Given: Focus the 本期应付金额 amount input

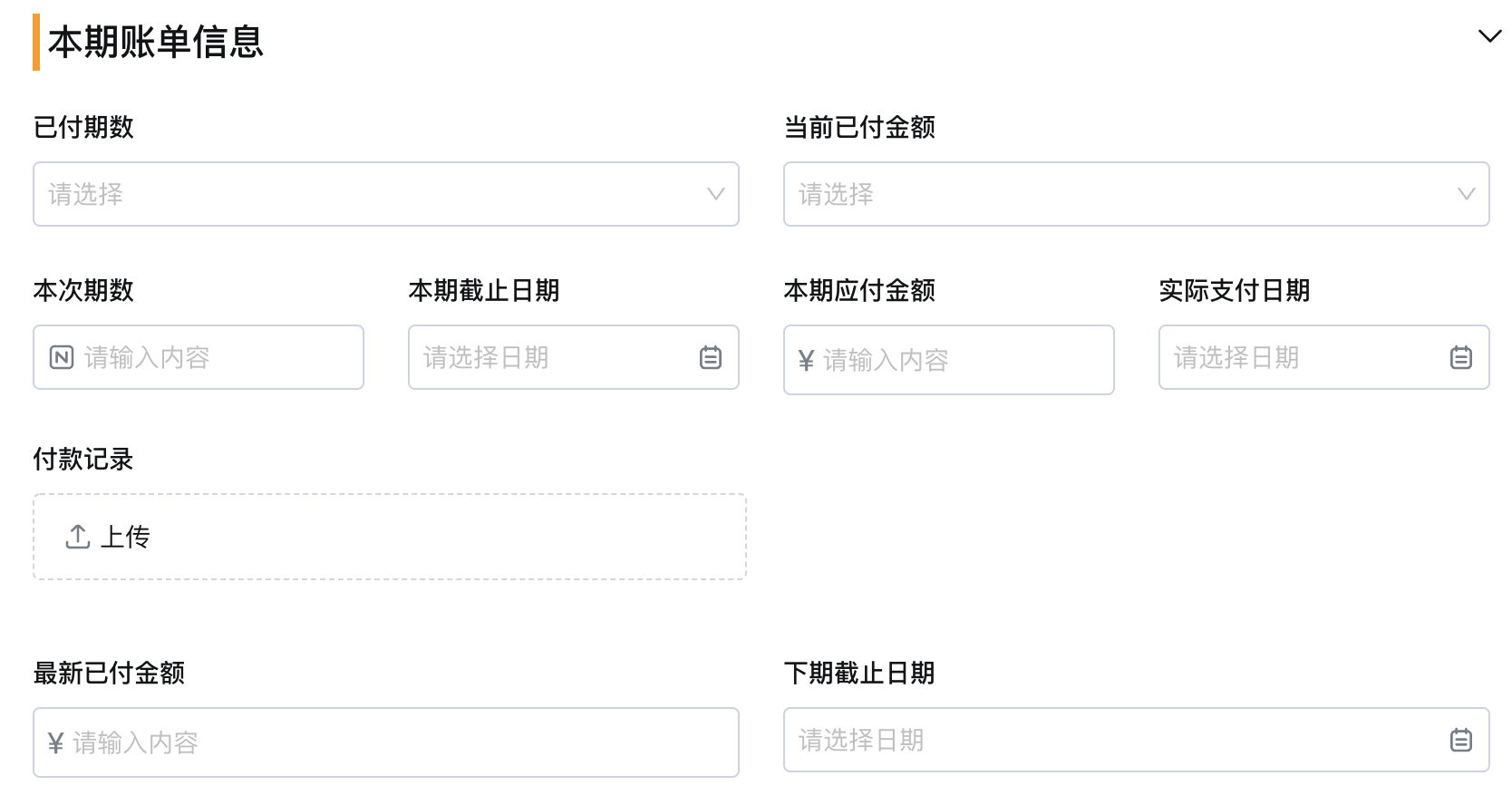Looking at the screenshot, I should [949, 360].
